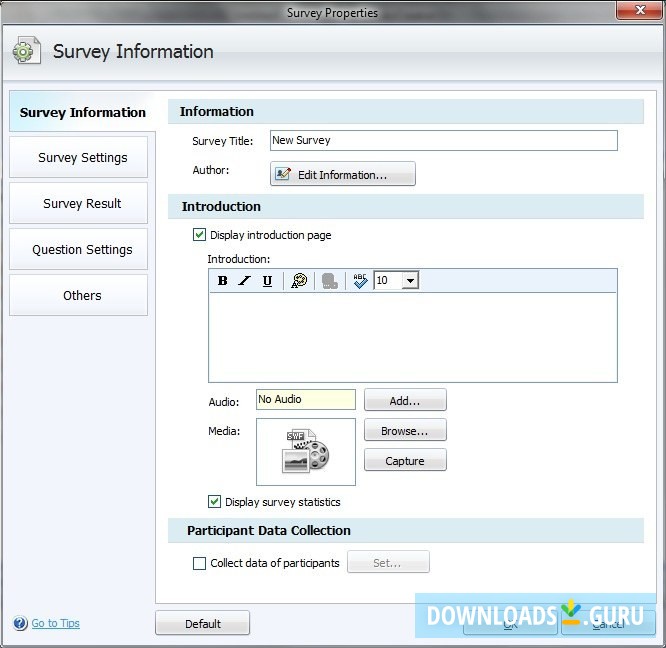Select the Survey Result tab
This screenshot has width=666, height=648.
click(x=82, y=204)
